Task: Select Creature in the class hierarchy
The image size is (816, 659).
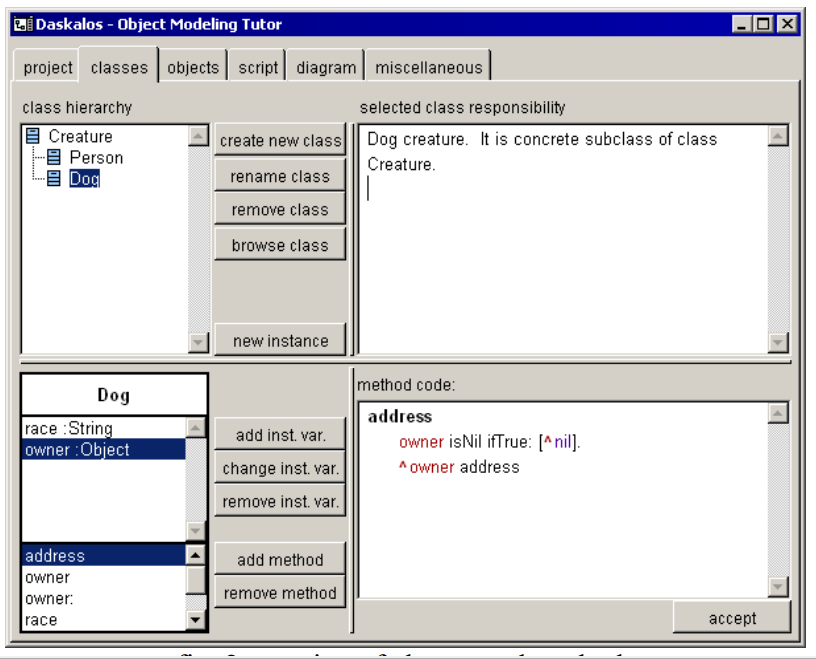Action: point(80,136)
